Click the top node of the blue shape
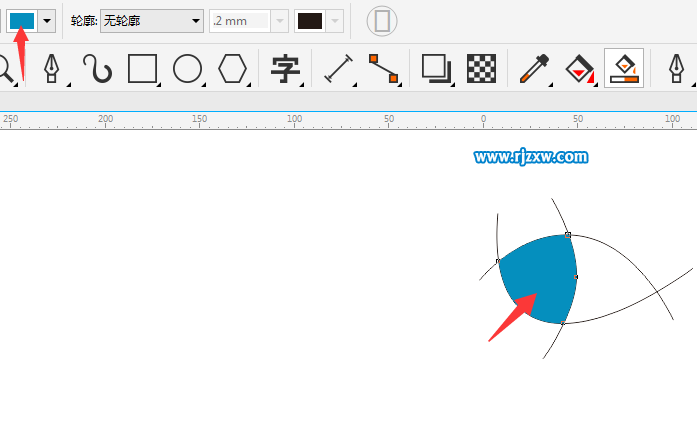Screen dimensions: 697x432 pyautogui.click(x=568, y=235)
